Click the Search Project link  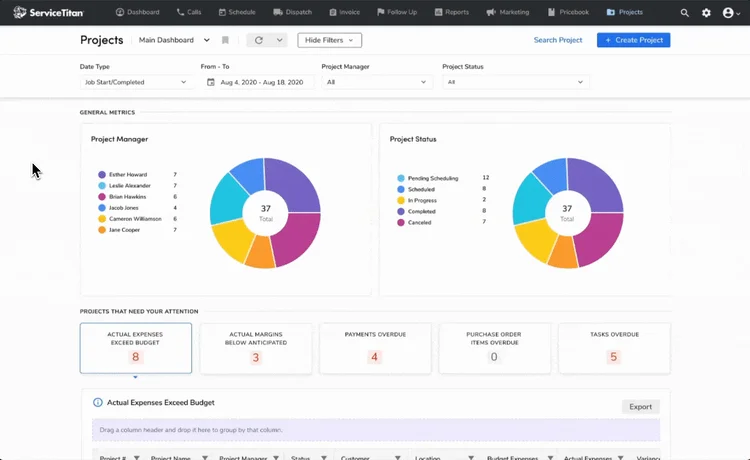coord(558,40)
